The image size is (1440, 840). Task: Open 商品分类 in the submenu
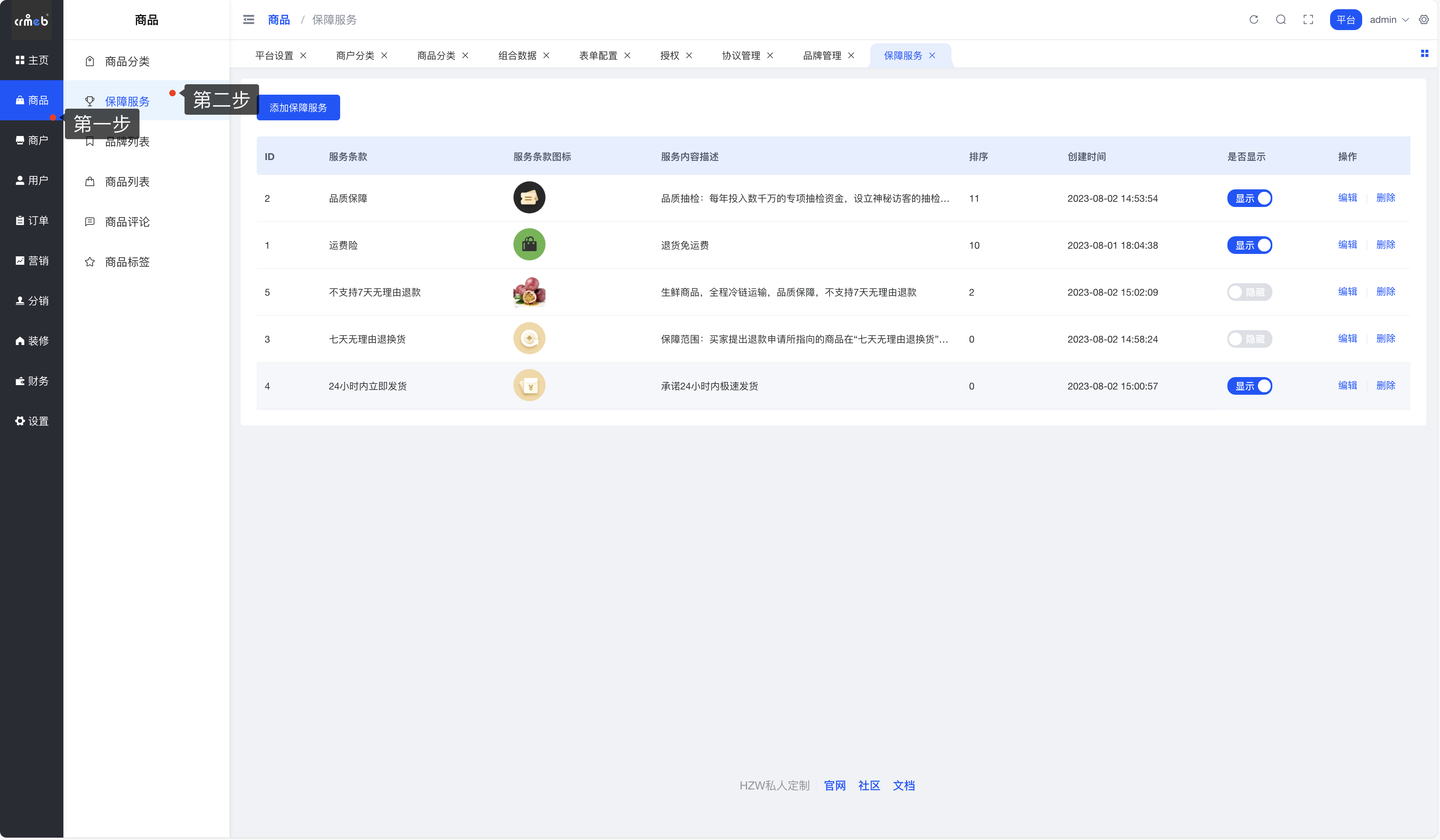127,61
